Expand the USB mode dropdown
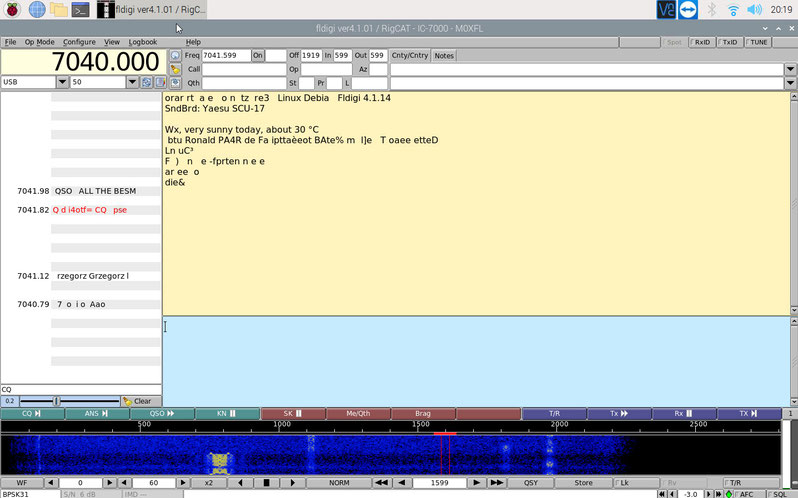This screenshot has height=498, width=798. (62, 82)
